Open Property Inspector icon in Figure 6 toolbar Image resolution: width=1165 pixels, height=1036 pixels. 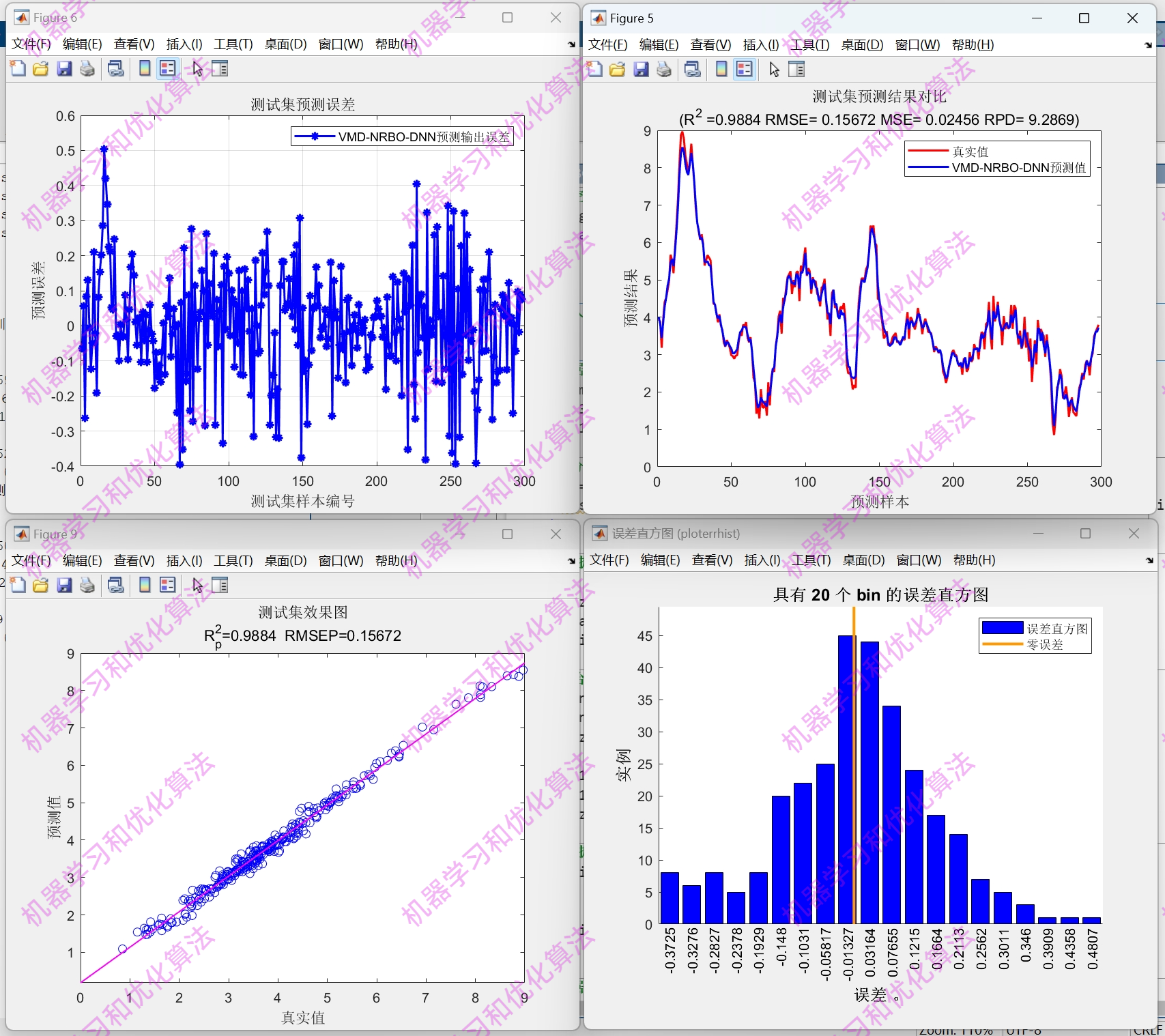220,68
